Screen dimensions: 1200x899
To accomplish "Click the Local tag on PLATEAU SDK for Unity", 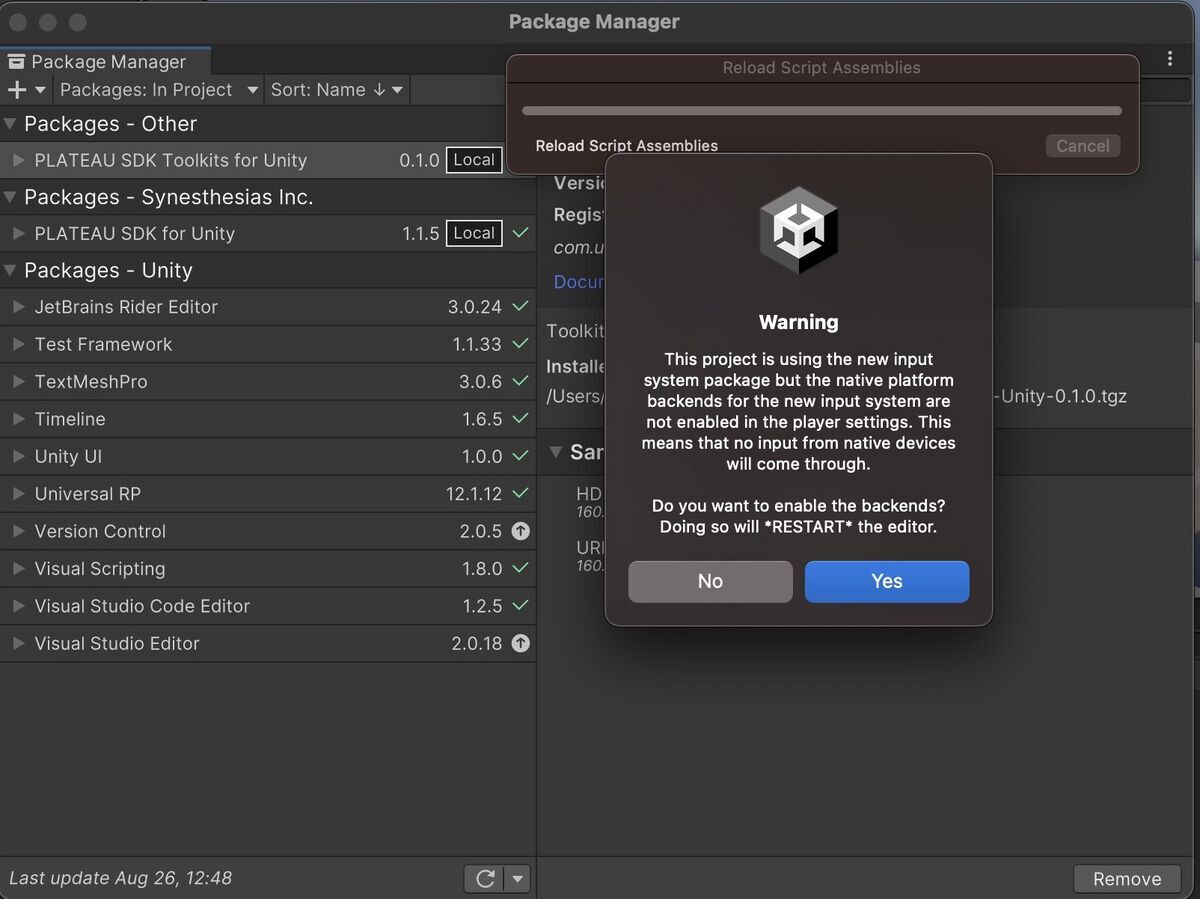I will (474, 233).
